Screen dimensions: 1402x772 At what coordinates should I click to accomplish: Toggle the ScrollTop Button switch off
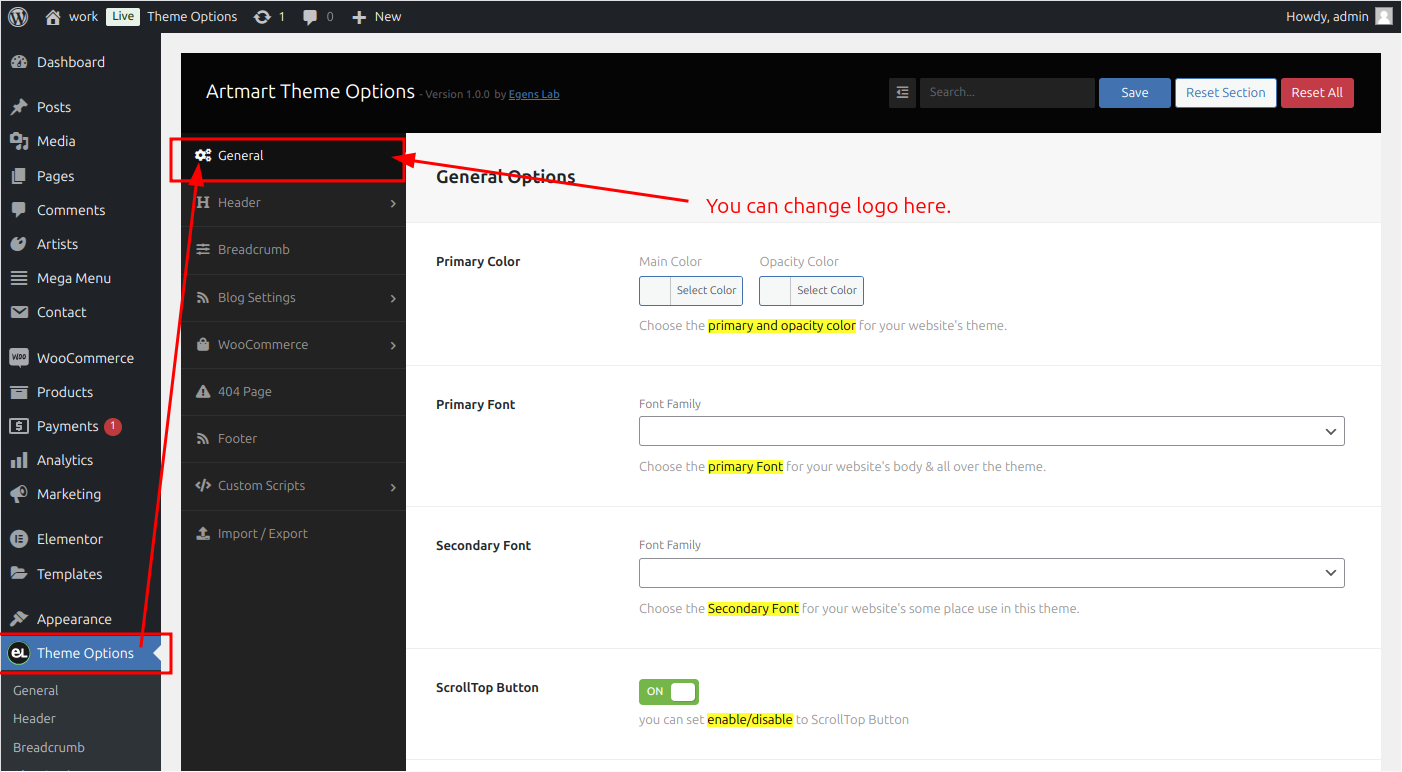click(x=669, y=691)
